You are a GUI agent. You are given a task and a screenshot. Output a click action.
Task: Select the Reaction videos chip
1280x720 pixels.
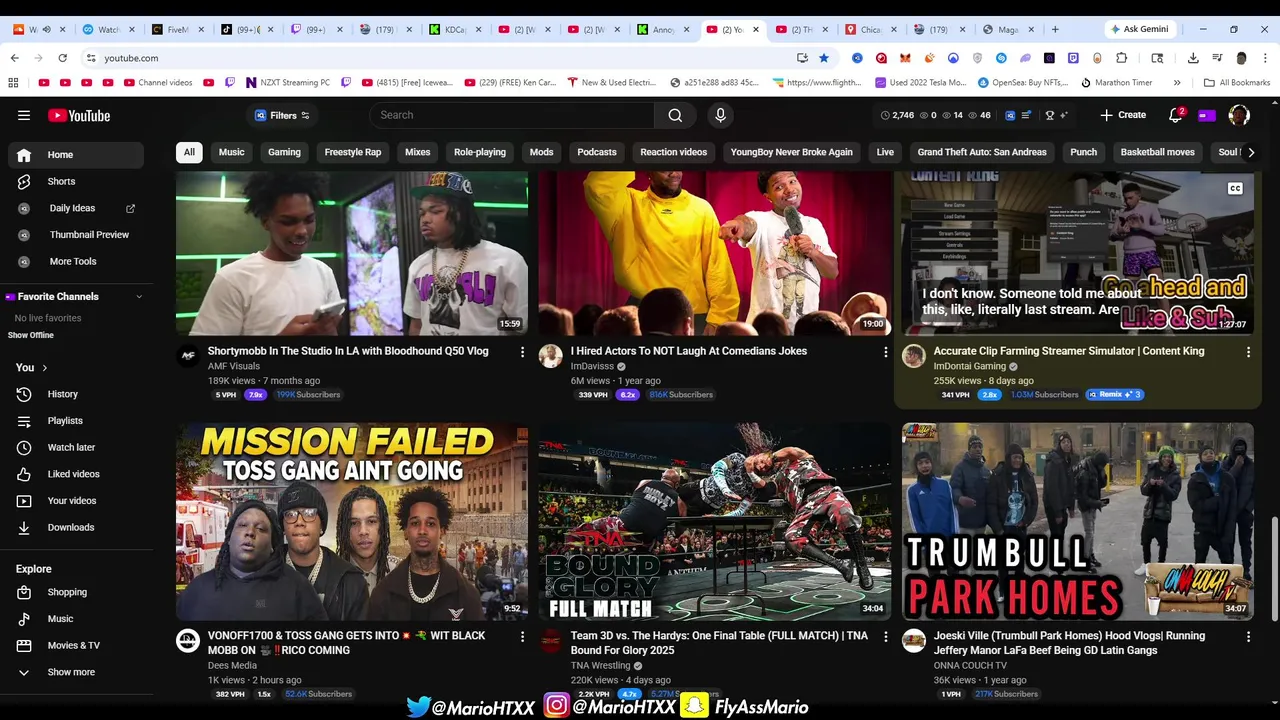673,152
